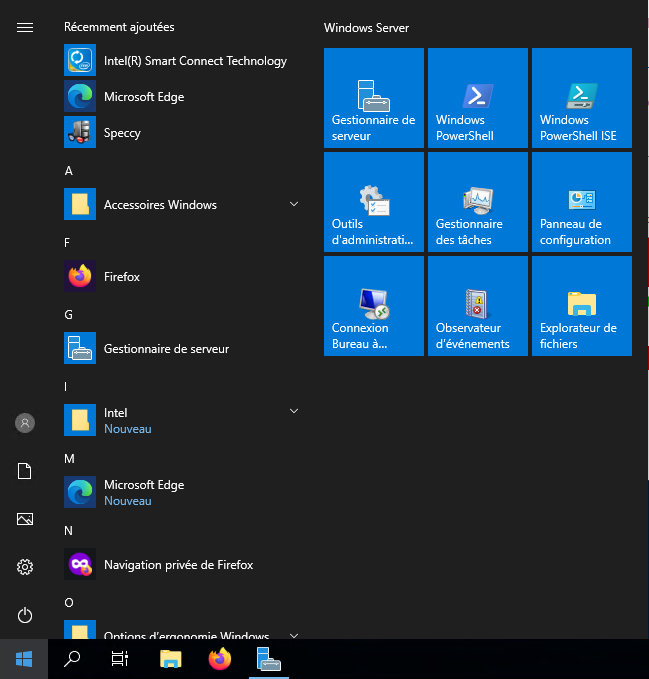The height and width of the screenshot is (679, 649).
Task: Open Task View on the taskbar
Action: tap(120, 659)
